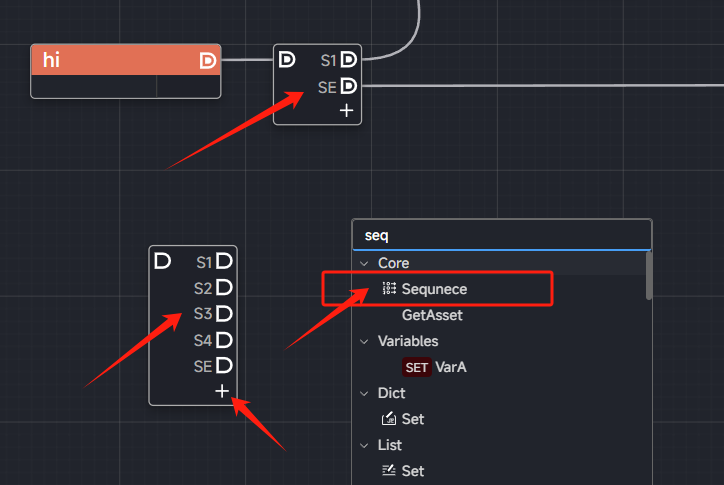Screen dimensions: 724x485
Task: Click the search results scrollbar
Action: [x=649, y=275]
